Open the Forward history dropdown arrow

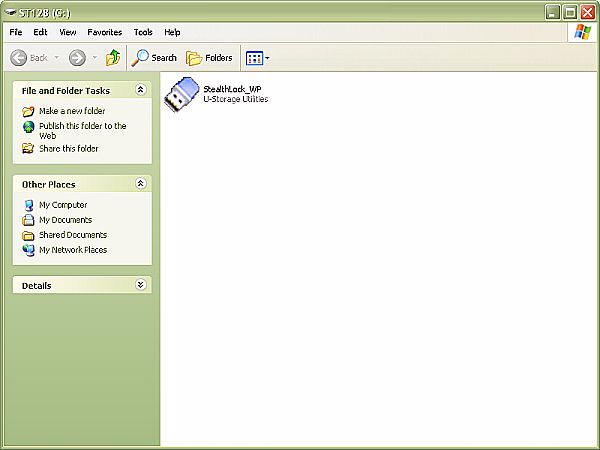[95, 58]
